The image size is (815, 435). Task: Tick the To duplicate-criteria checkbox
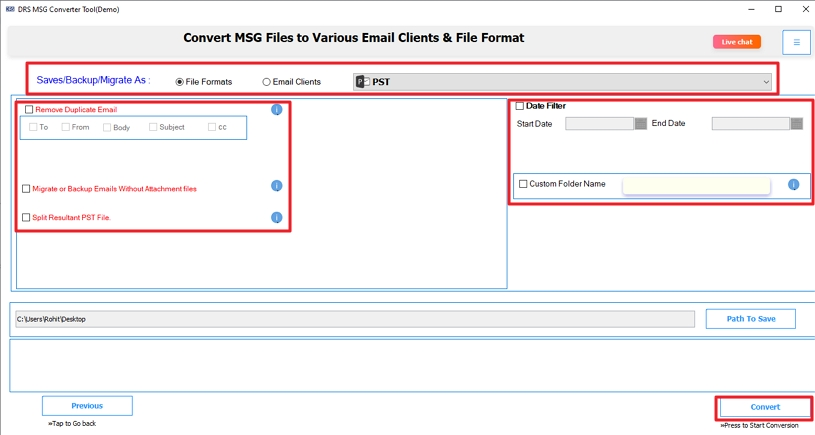tap(33, 127)
